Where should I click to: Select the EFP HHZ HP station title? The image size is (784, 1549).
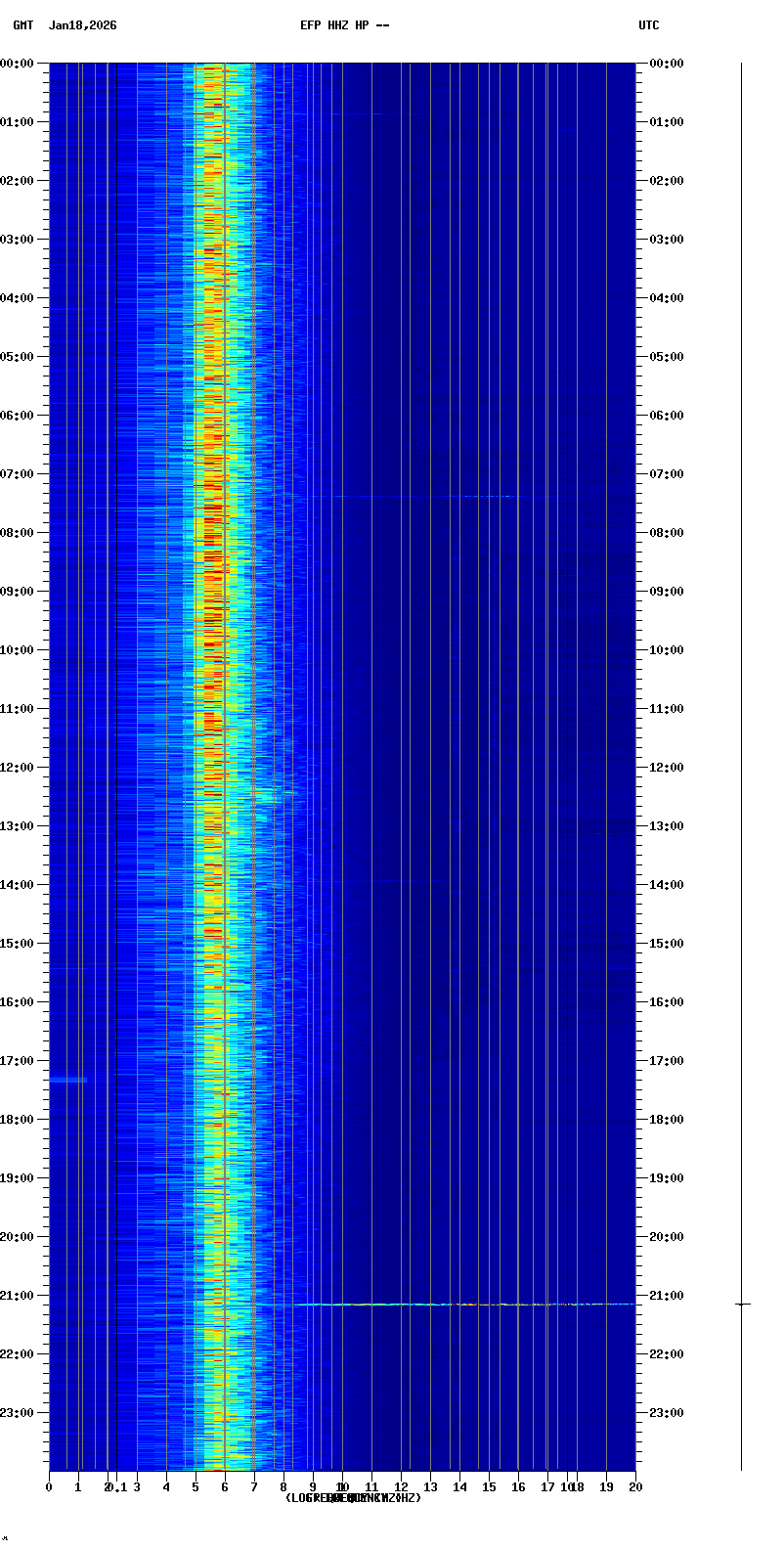(x=344, y=25)
